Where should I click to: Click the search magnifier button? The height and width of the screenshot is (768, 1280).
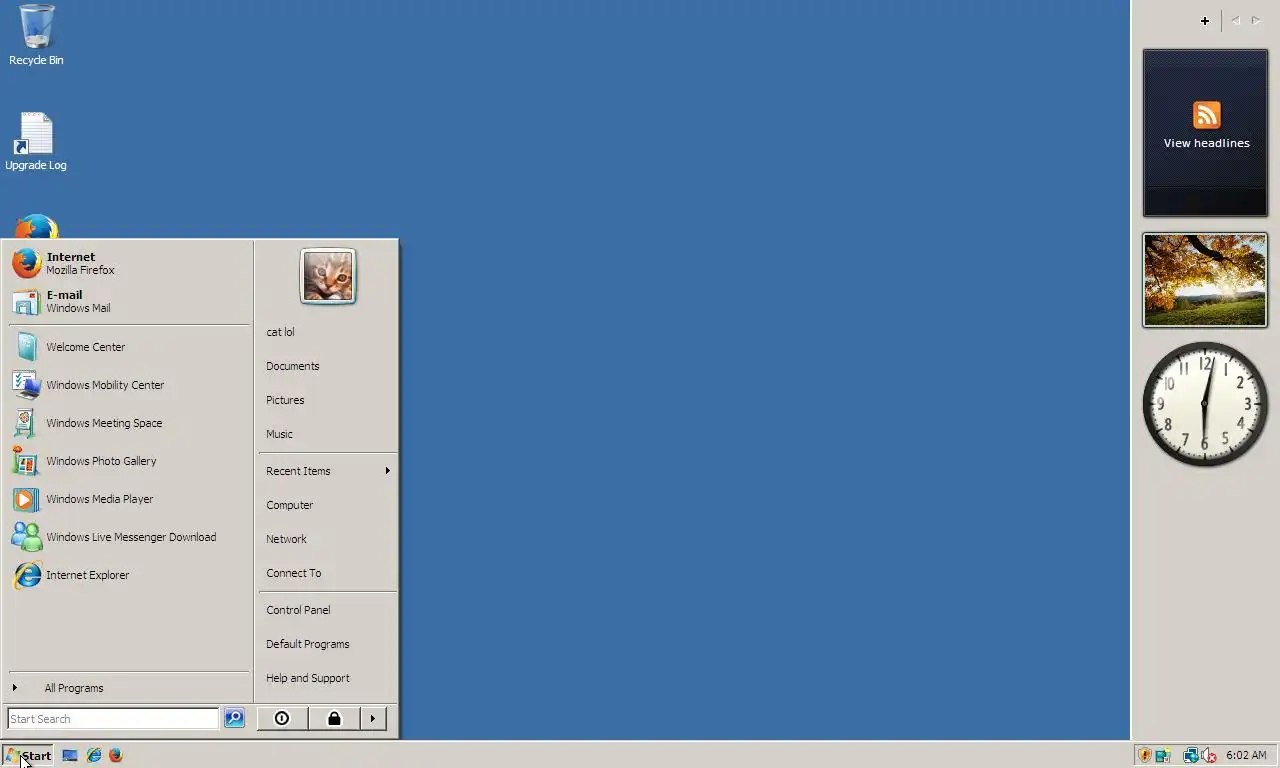click(234, 718)
